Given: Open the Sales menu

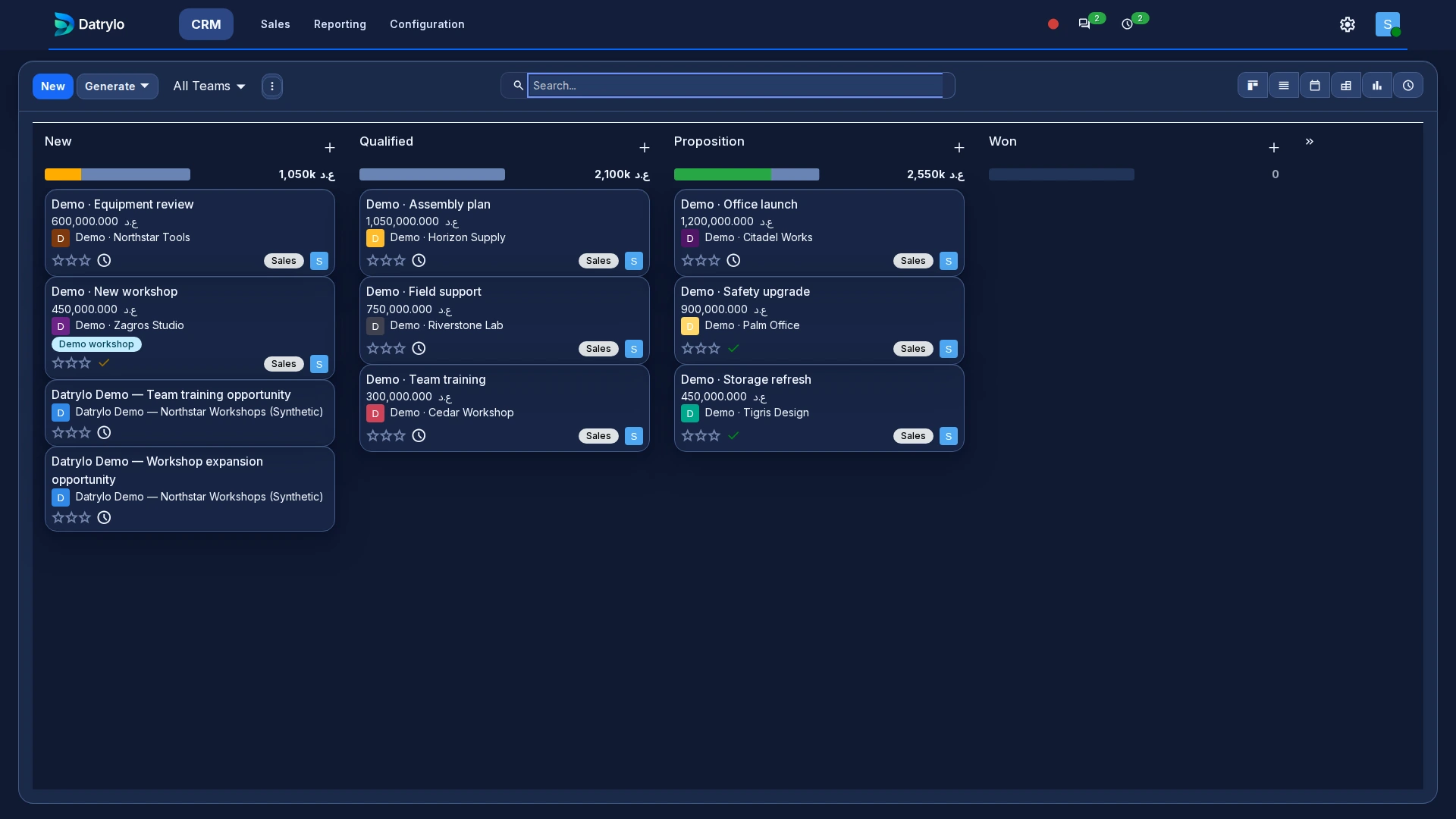Looking at the screenshot, I should (x=275, y=24).
